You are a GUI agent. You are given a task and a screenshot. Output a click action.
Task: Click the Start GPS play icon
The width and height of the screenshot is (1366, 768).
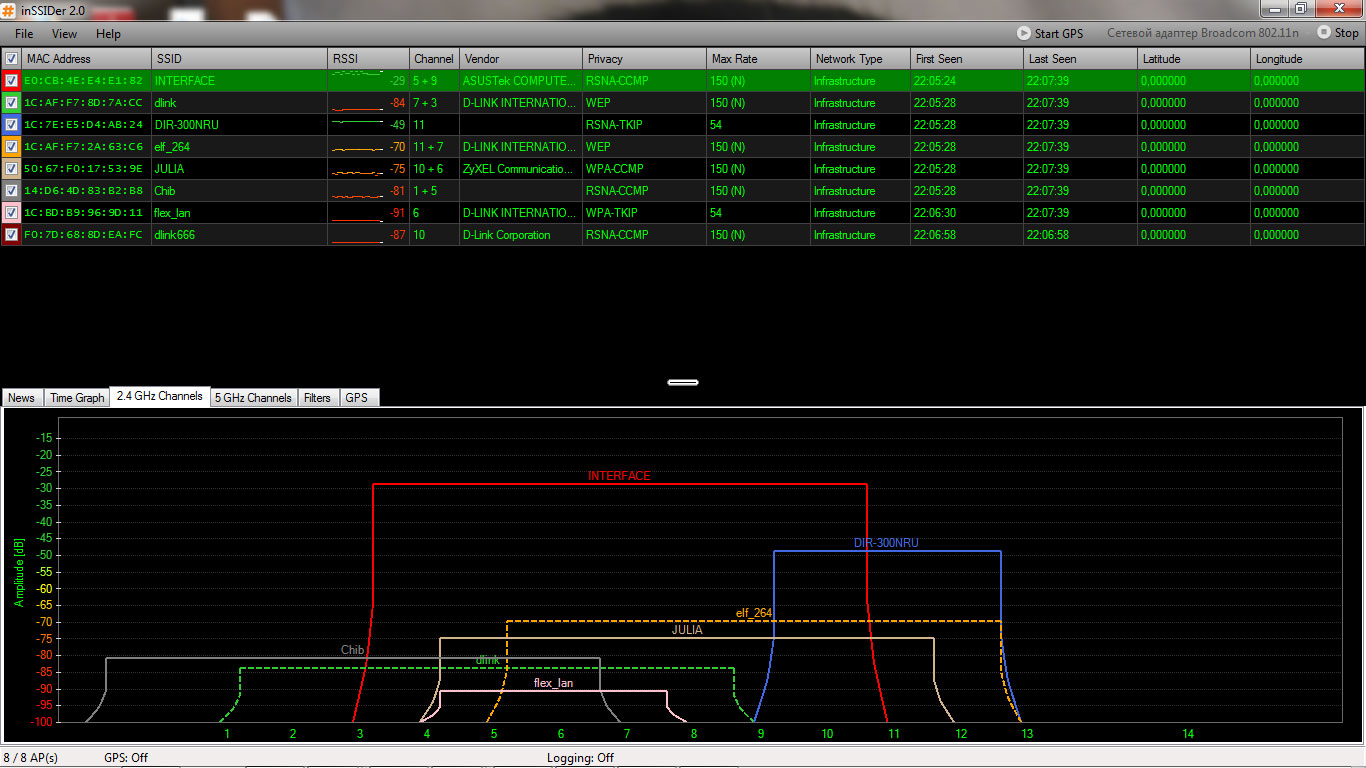[1024, 33]
